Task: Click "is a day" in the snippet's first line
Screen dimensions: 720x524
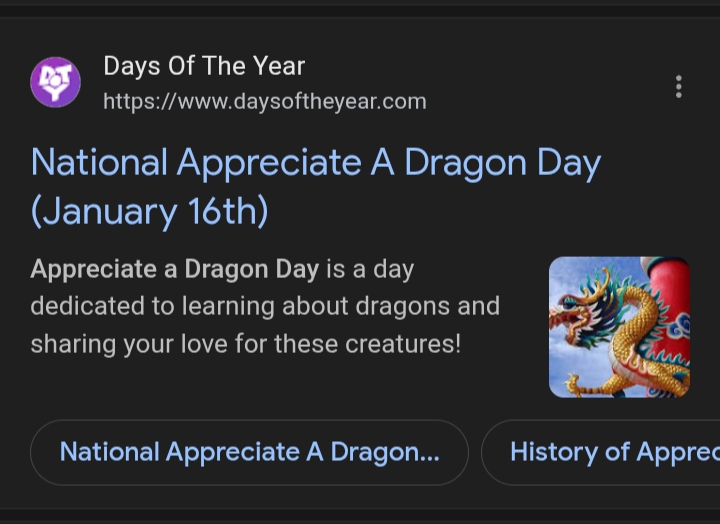Action: [369, 269]
